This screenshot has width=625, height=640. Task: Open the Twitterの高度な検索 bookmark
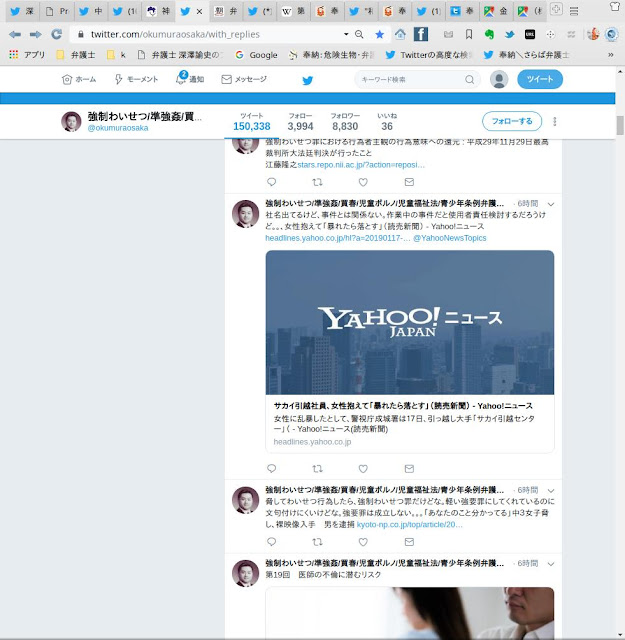point(429,55)
